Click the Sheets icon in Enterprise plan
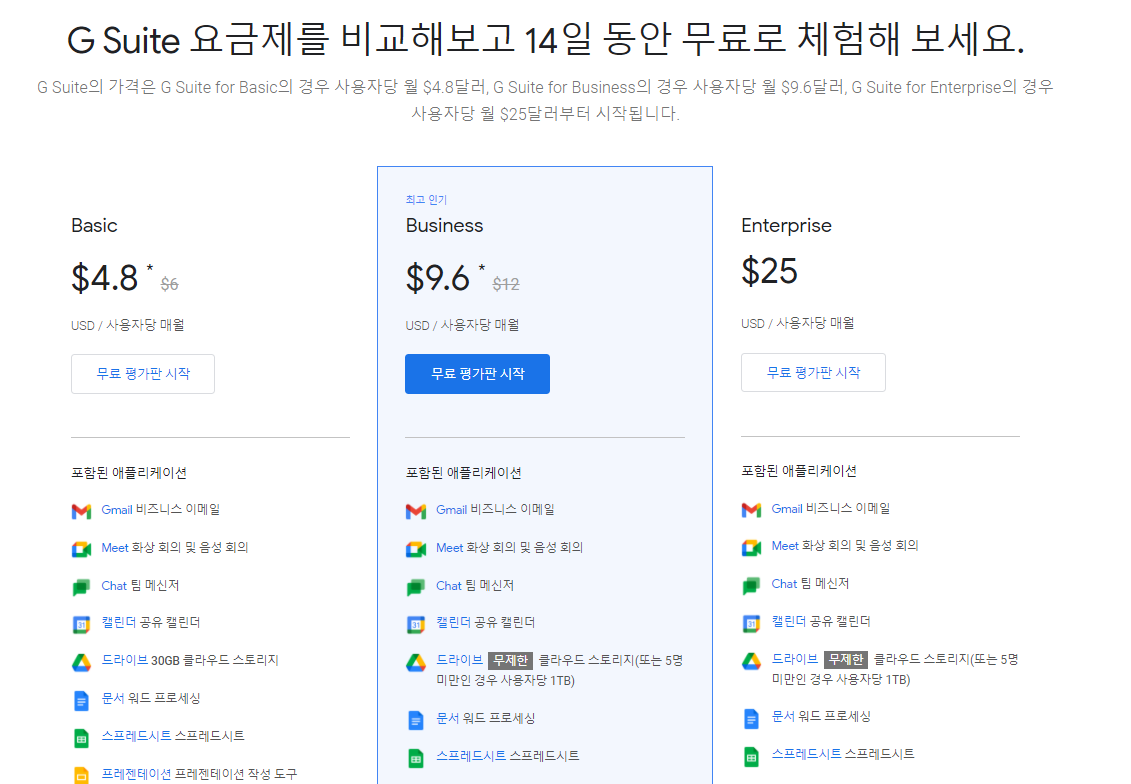 [752, 757]
